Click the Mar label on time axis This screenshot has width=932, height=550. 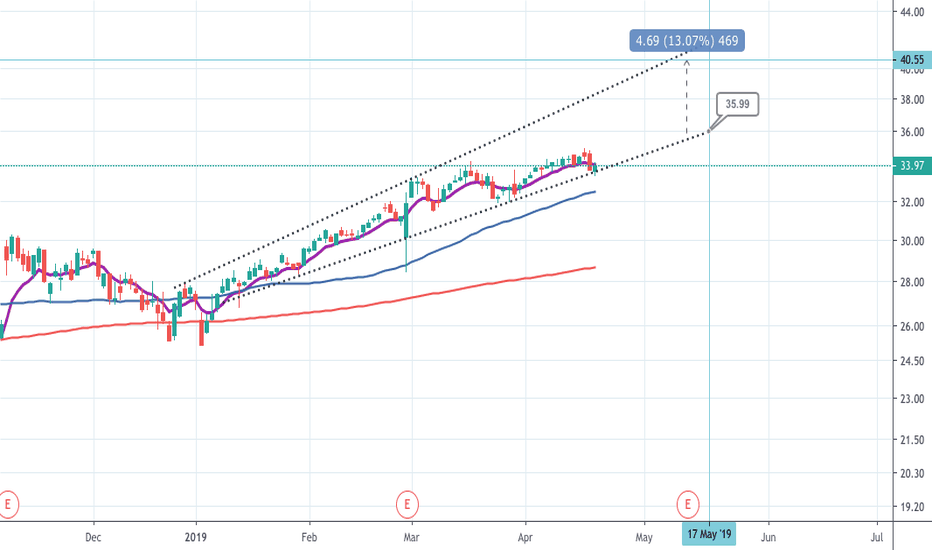pyautogui.click(x=411, y=538)
